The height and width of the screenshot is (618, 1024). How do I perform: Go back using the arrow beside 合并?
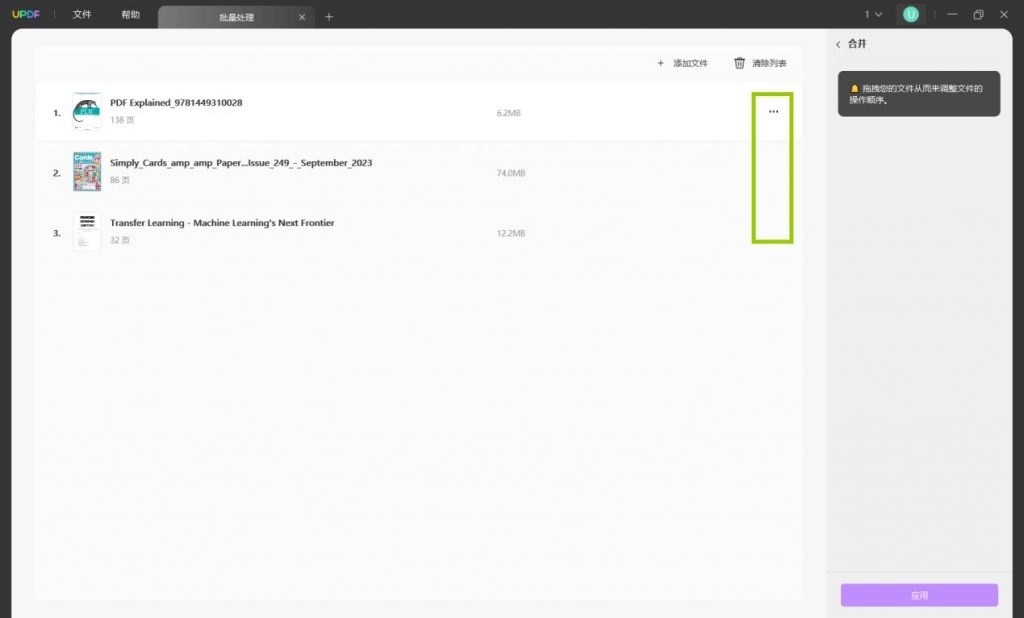click(838, 44)
